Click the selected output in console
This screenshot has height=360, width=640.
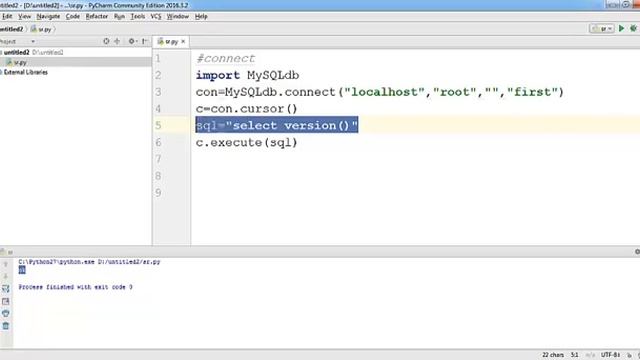(22, 270)
